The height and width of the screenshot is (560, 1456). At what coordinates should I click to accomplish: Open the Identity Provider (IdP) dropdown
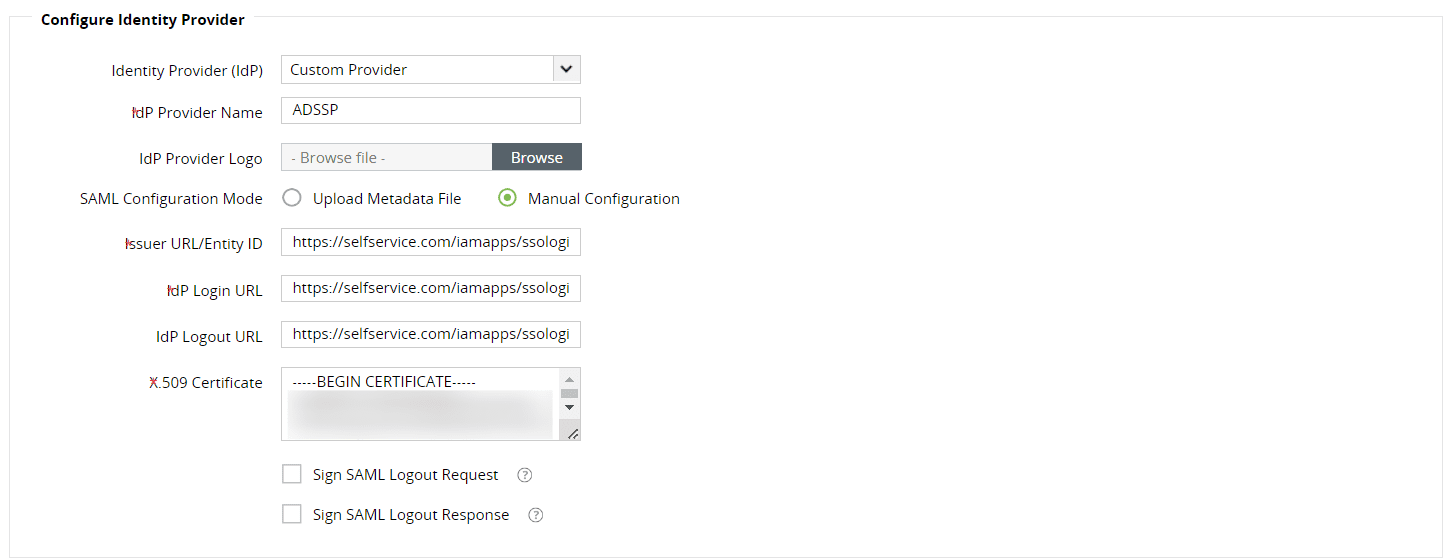click(x=430, y=70)
